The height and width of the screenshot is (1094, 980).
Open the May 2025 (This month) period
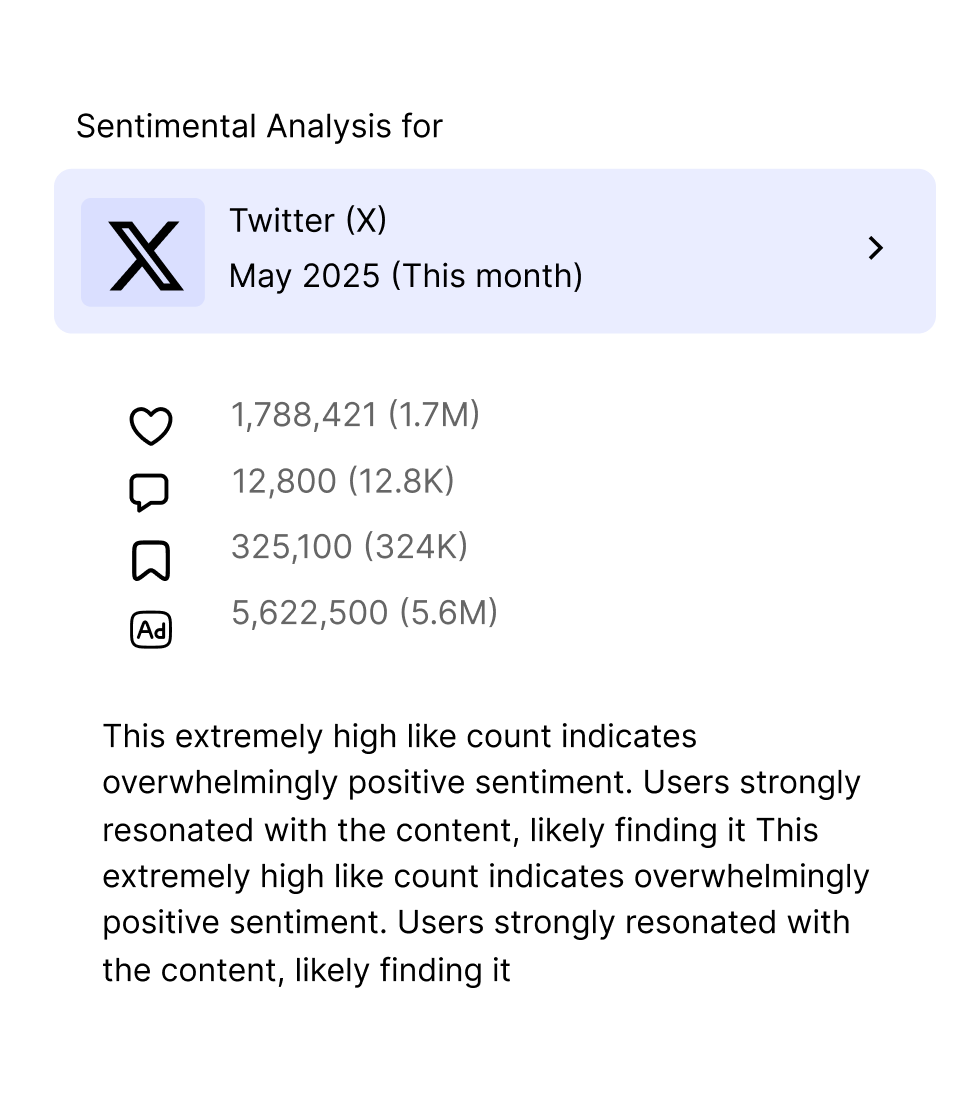pos(406,276)
